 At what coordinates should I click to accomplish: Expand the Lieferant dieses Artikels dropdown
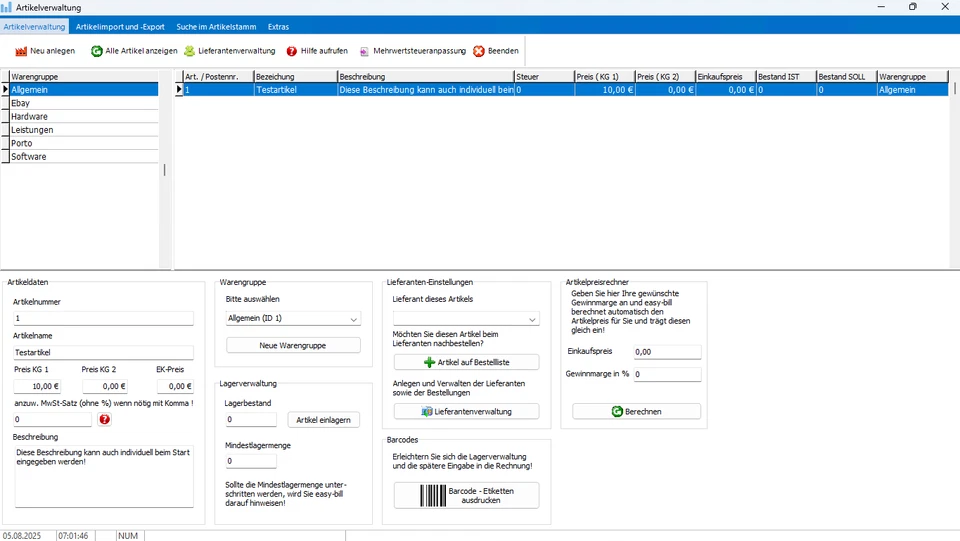[x=532, y=319]
